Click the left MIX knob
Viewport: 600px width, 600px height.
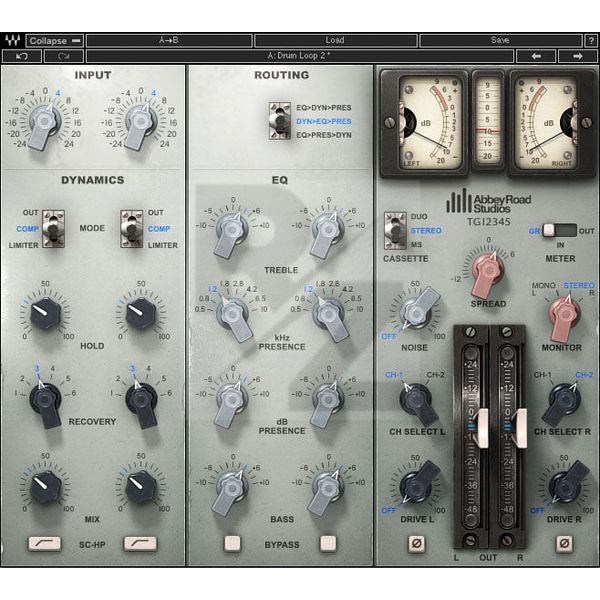(45, 486)
